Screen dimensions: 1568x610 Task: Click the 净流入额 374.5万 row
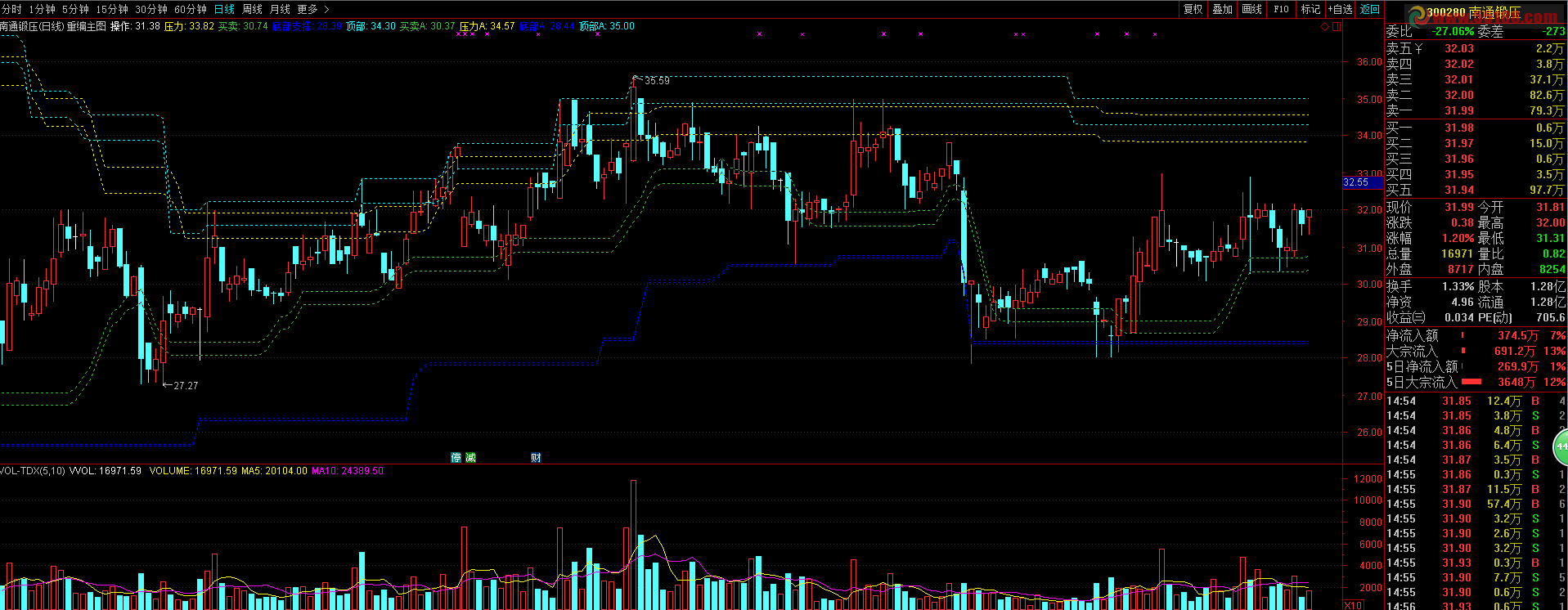(1476, 335)
